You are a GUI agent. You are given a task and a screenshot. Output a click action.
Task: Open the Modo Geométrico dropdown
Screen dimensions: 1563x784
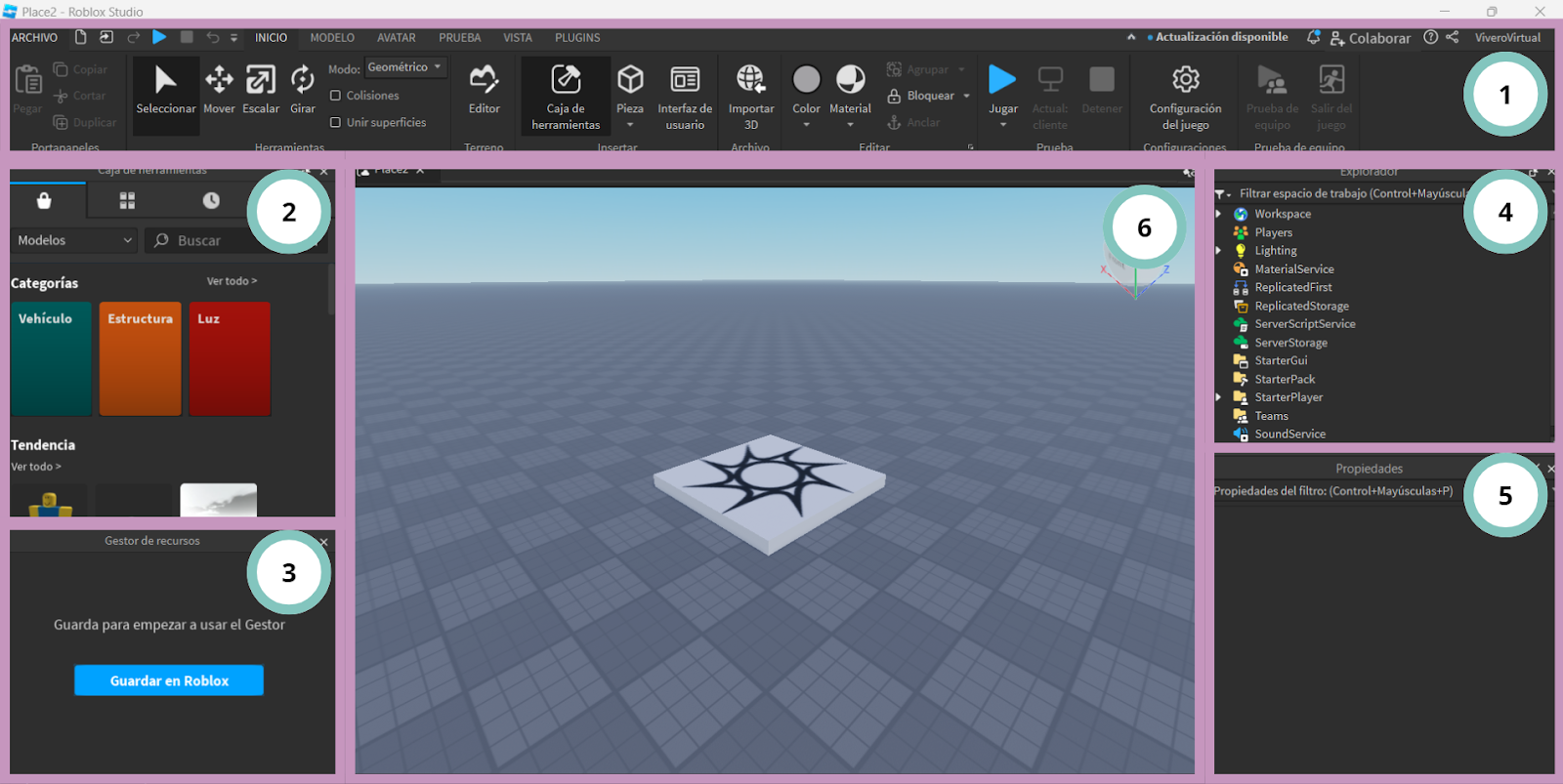405,67
